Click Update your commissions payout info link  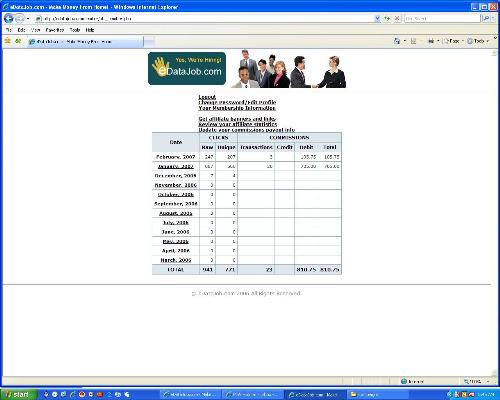coord(247,130)
